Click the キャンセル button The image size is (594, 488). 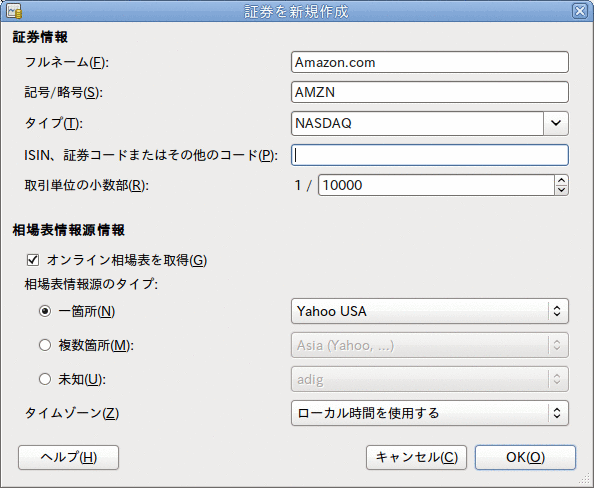click(x=416, y=457)
